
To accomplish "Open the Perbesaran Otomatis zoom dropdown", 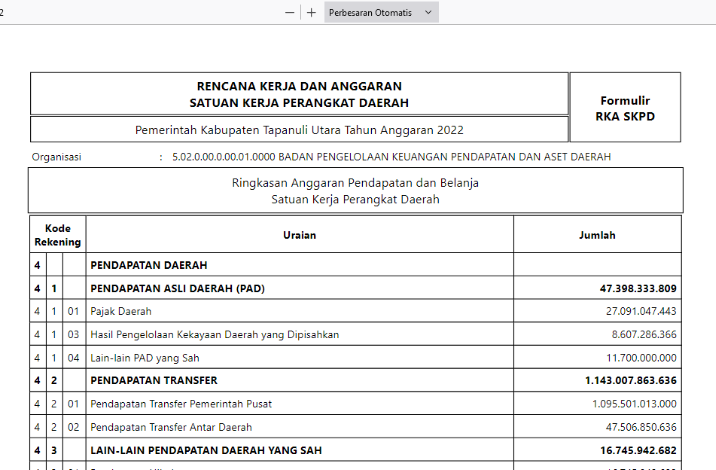I will 380,12.
